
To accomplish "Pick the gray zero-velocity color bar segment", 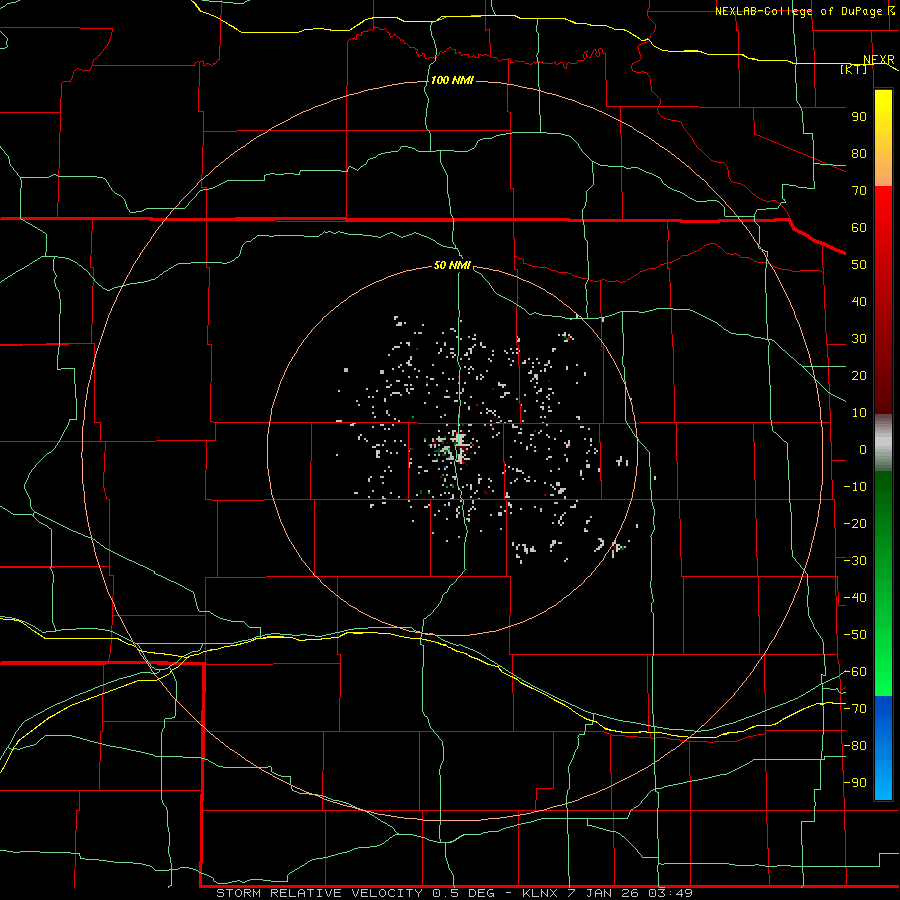I will [x=883, y=443].
